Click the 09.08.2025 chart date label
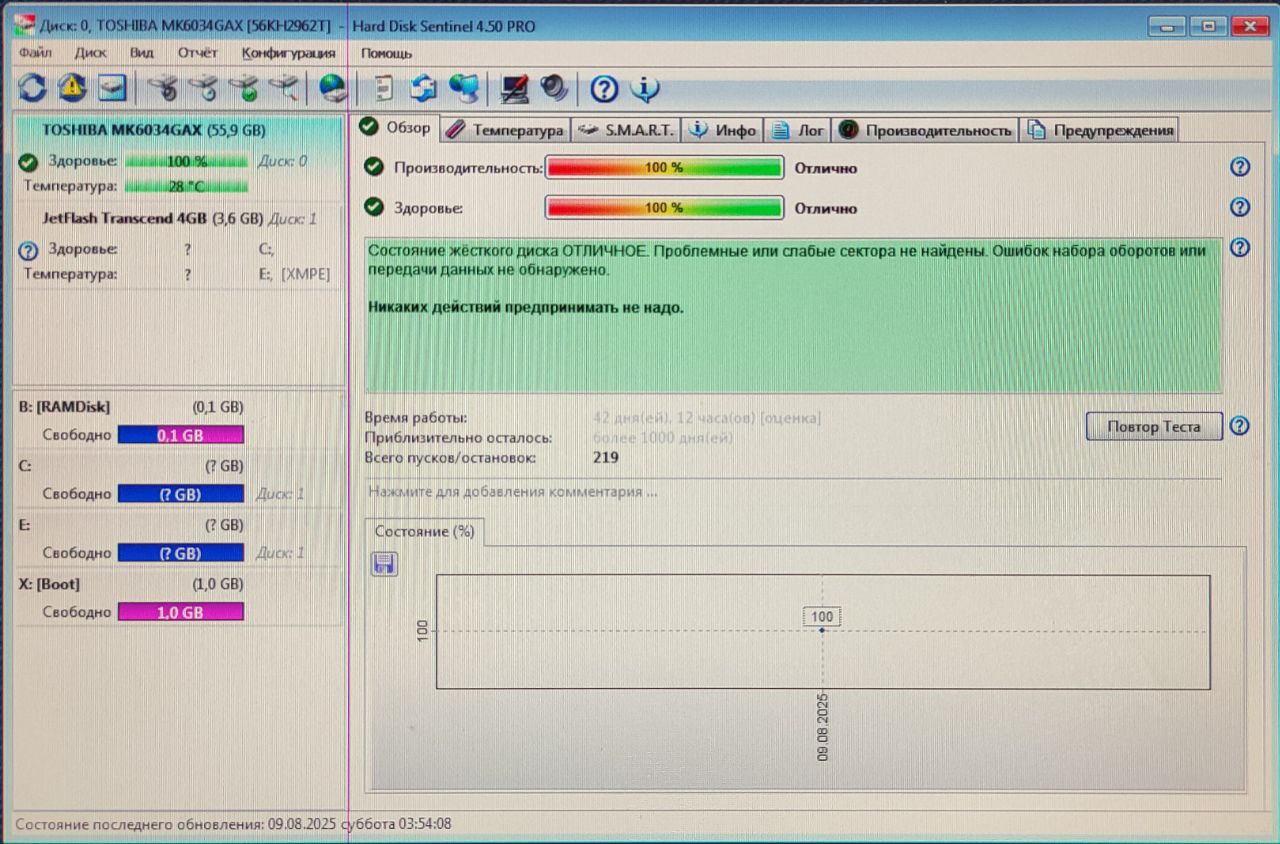Screen dimensions: 1280x844 (823, 728)
